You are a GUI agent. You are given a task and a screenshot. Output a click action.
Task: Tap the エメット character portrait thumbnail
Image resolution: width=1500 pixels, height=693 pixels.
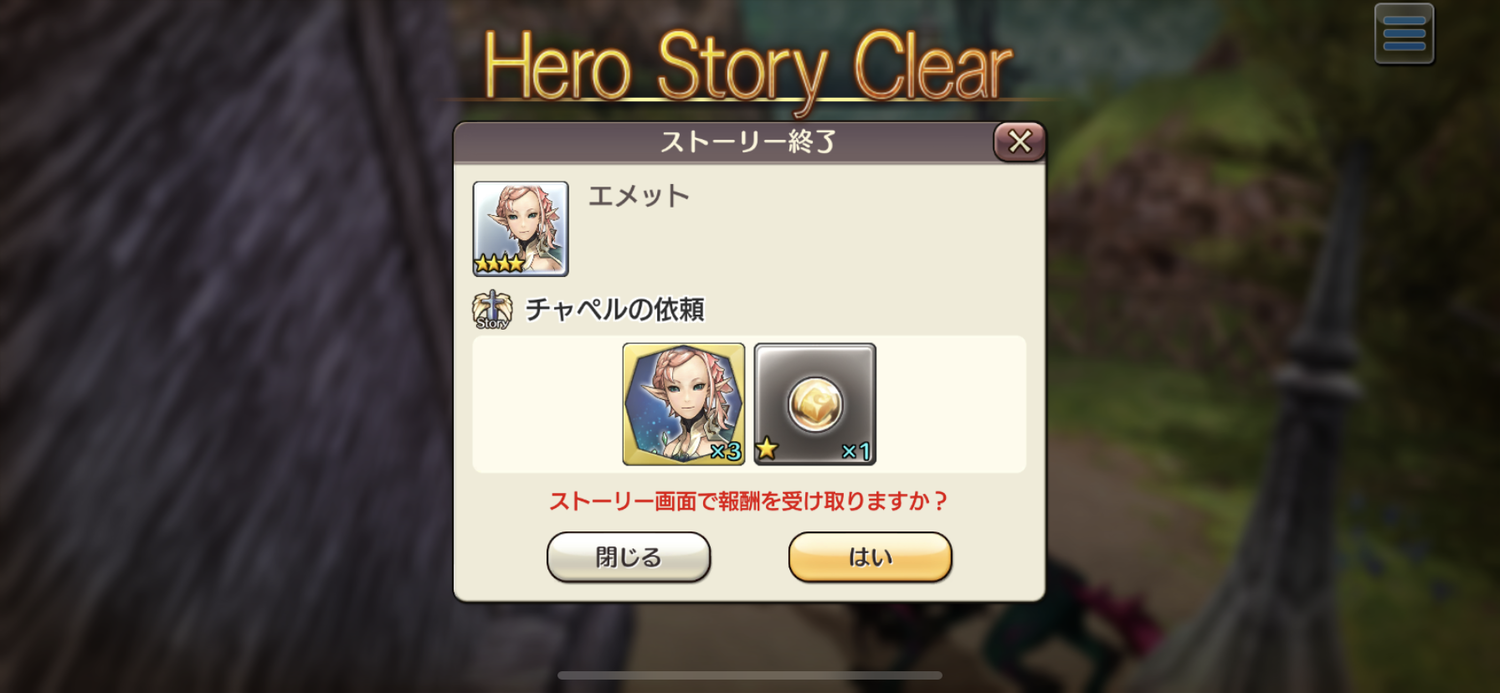coord(520,228)
